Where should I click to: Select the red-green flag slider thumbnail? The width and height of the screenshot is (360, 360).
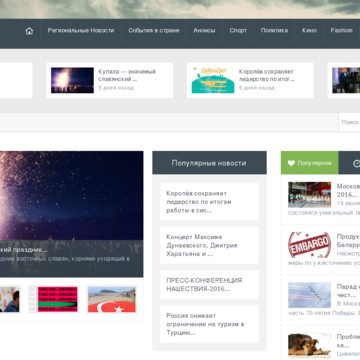[53, 299]
